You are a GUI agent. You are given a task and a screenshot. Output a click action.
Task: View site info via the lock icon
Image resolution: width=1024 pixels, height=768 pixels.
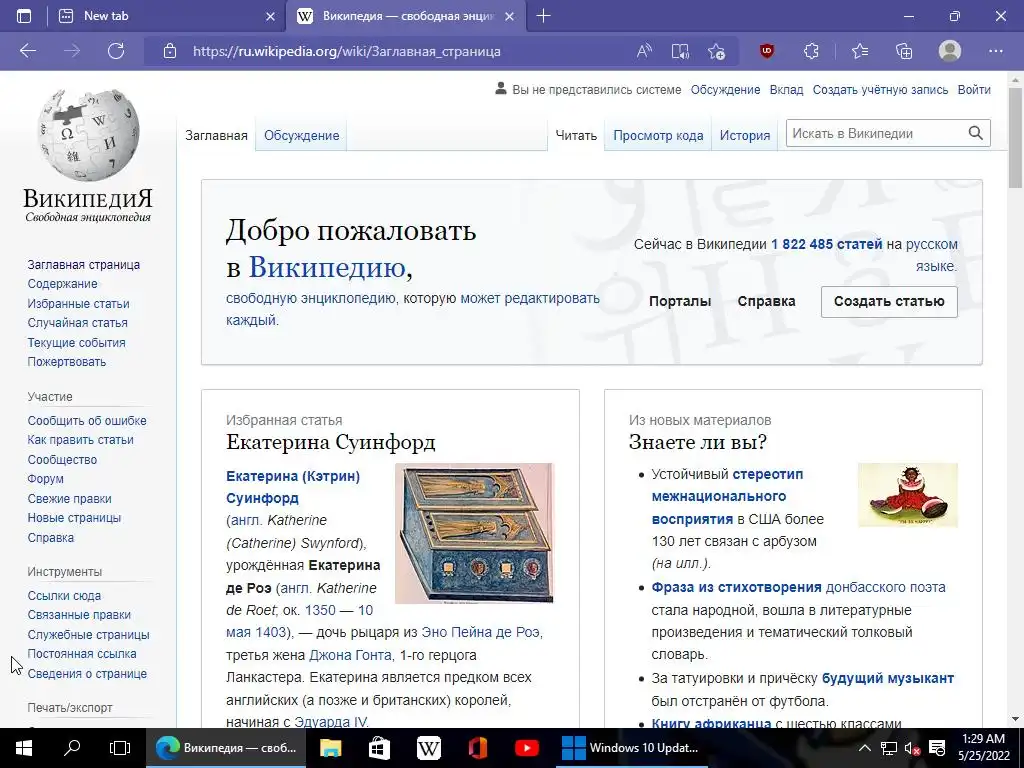coord(170,51)
